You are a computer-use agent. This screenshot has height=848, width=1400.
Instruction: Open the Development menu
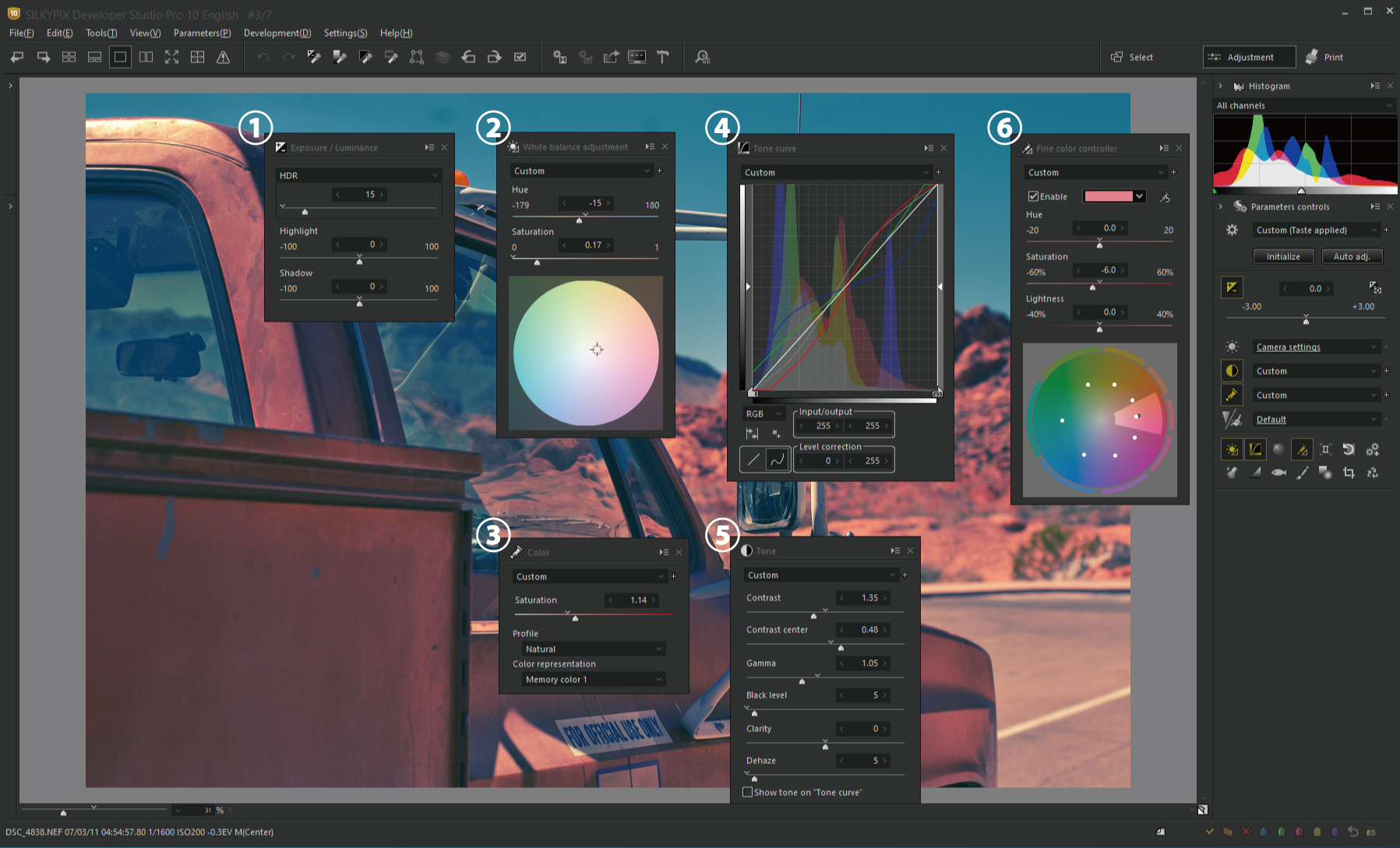pos(277,33)
